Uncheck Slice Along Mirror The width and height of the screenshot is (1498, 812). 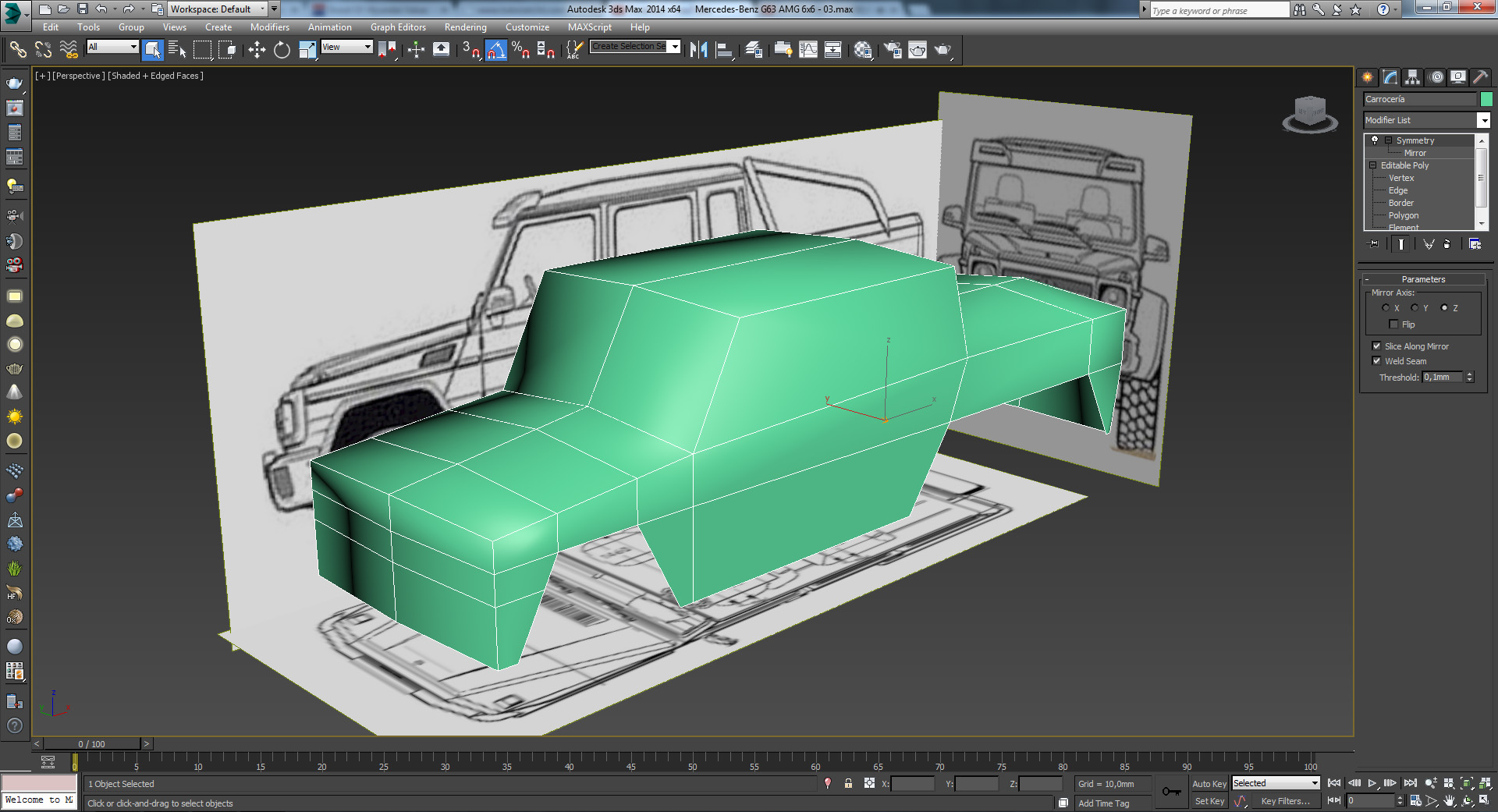[1376, 346]
